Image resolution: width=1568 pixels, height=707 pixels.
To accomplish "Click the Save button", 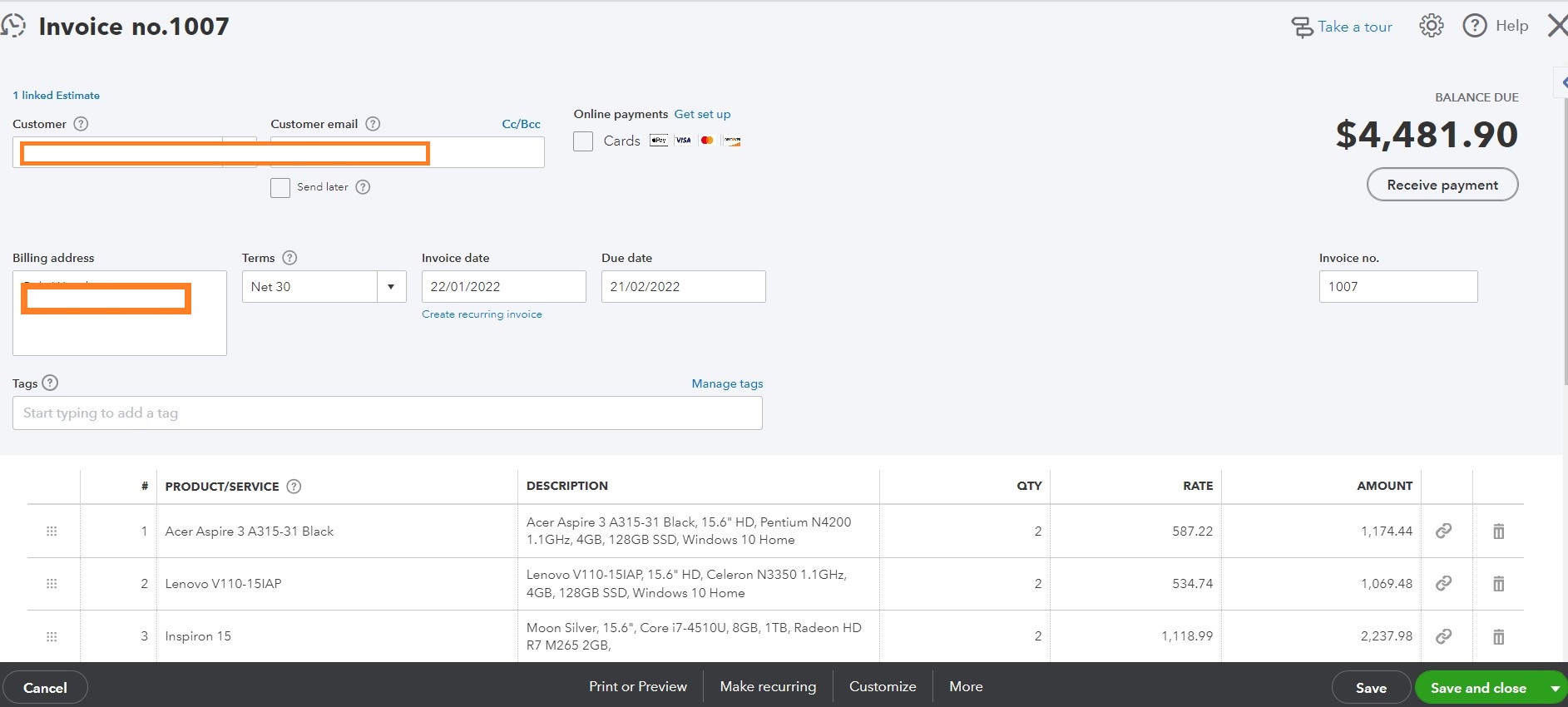I will point(1371,688).
